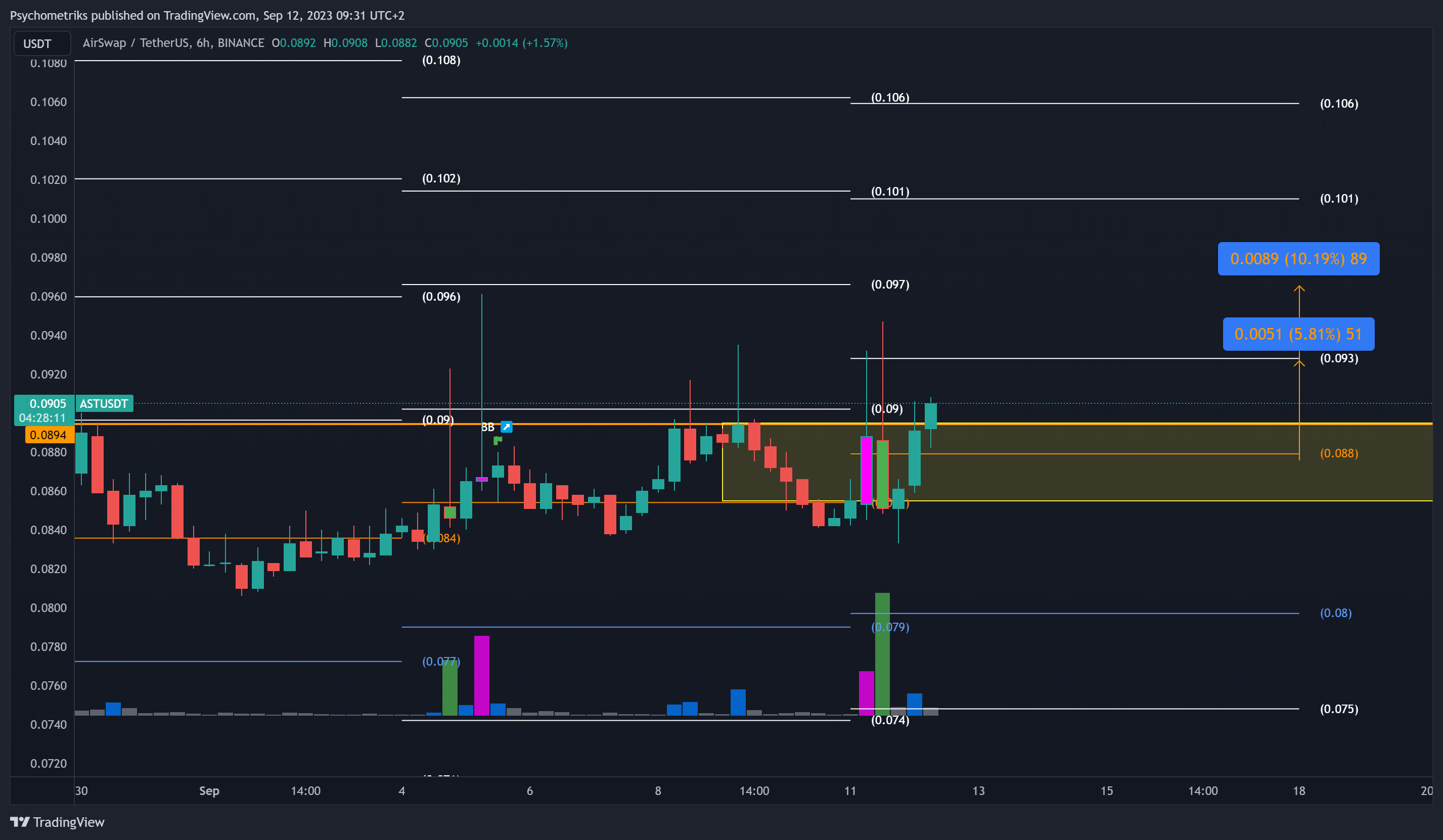Click the 0.0720 price axis label
This screenshot has height=840, width=1443.
[48, 763]
